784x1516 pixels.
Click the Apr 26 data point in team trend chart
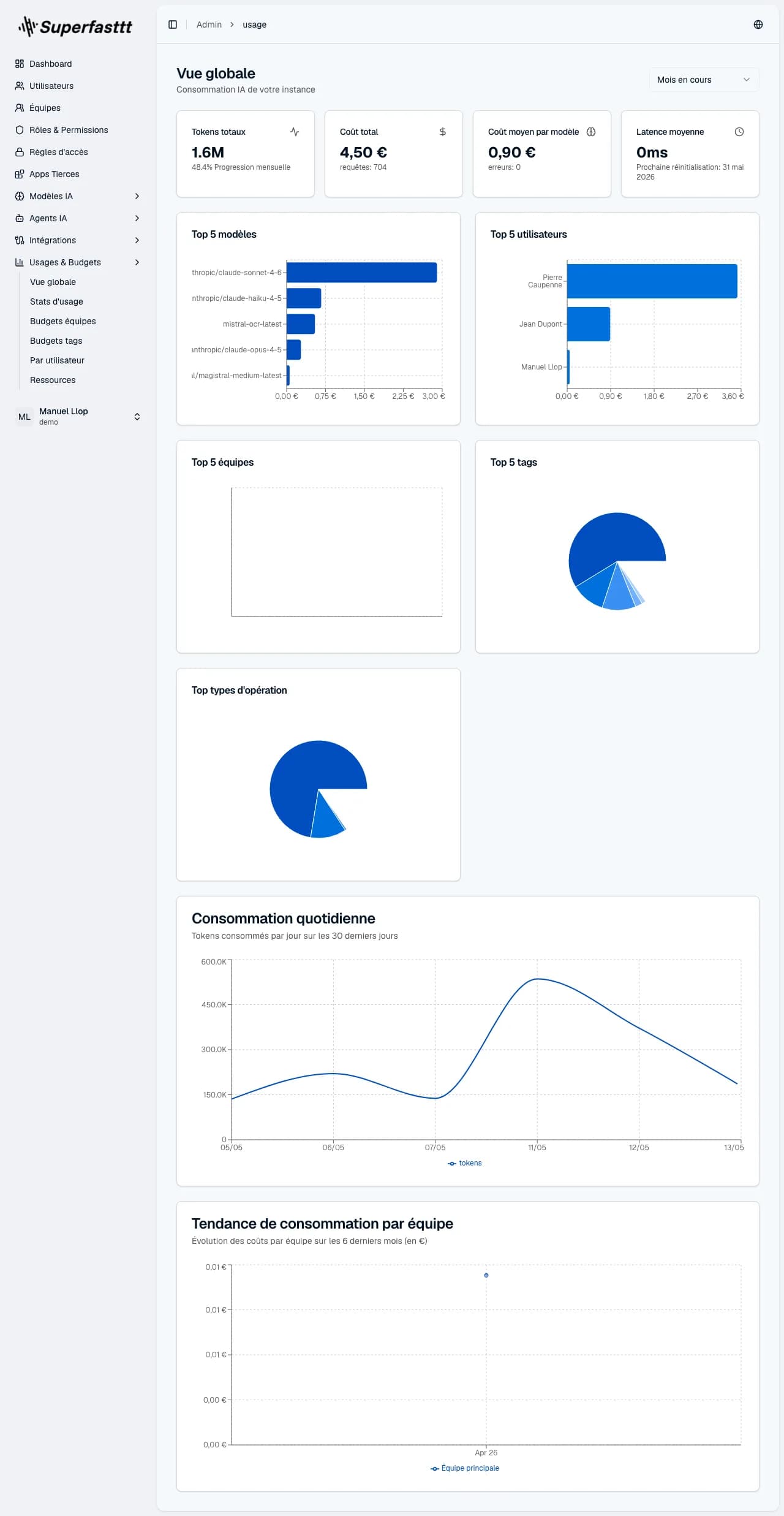[486, 1275]
